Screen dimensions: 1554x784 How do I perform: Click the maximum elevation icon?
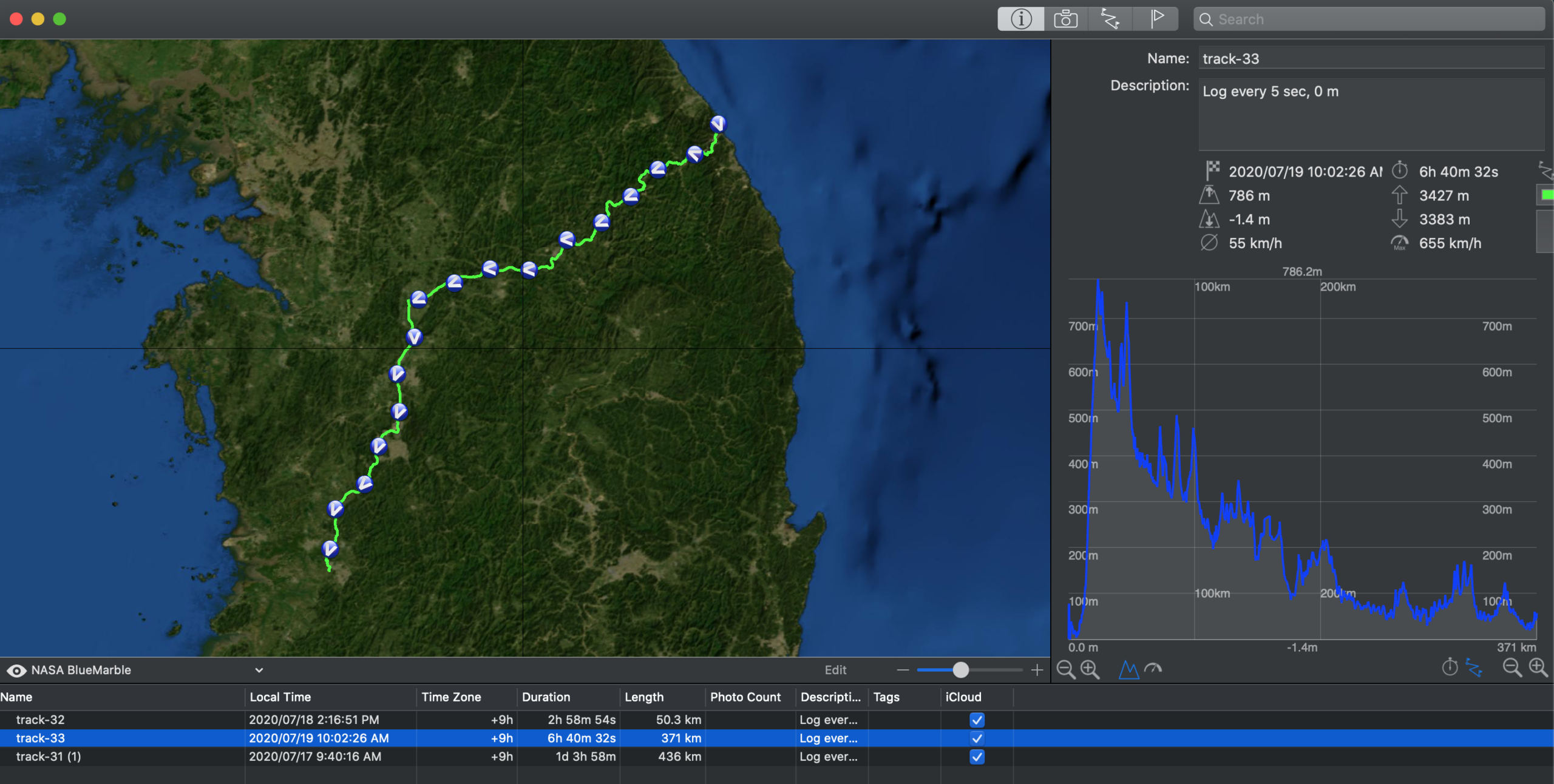pos(1209,195)
